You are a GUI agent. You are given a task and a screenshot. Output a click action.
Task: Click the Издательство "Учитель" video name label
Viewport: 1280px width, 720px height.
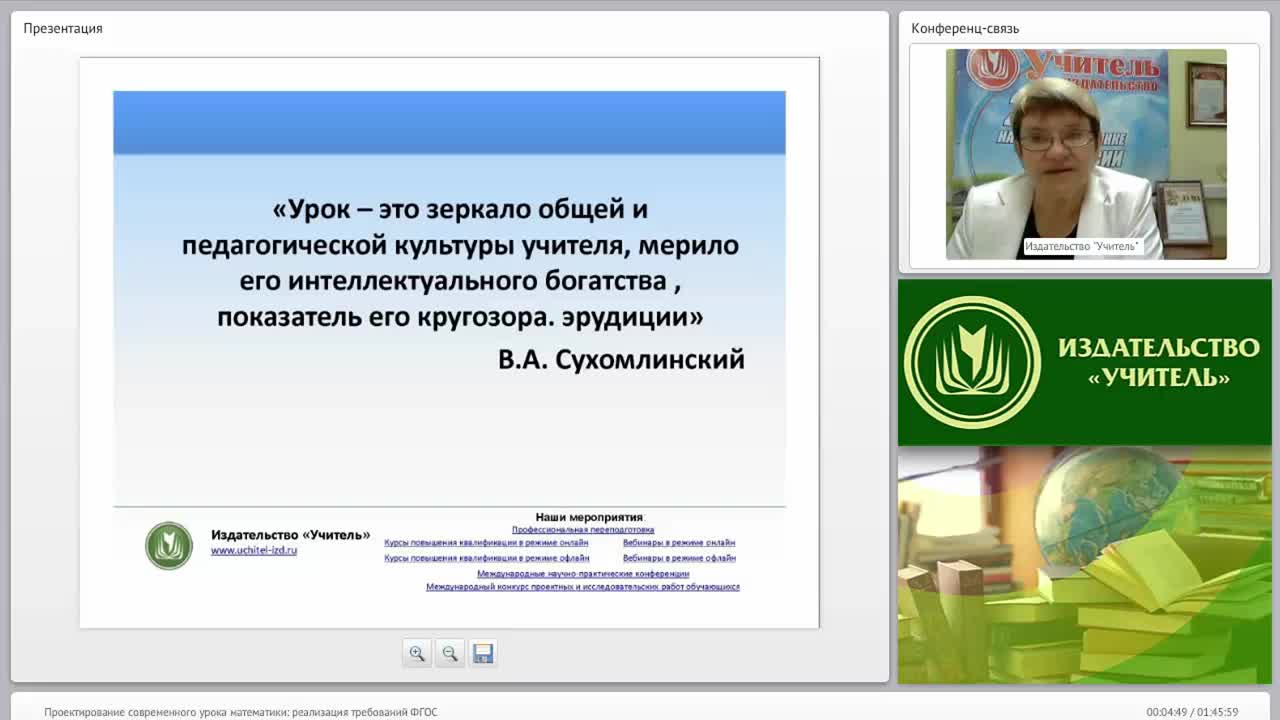tap(1082, 246)
